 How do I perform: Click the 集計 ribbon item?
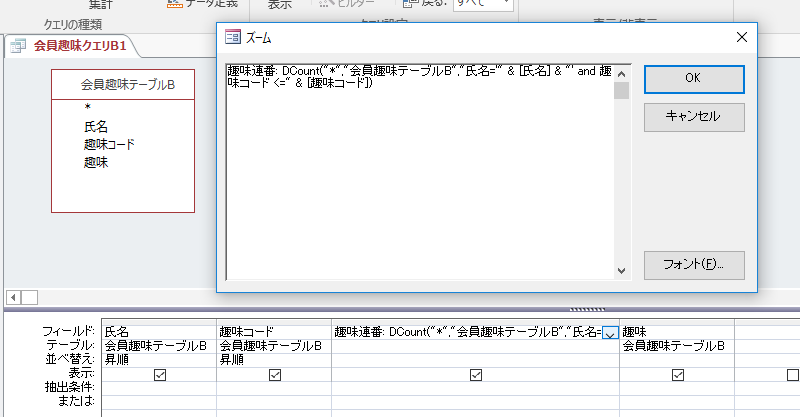[100, 5]
